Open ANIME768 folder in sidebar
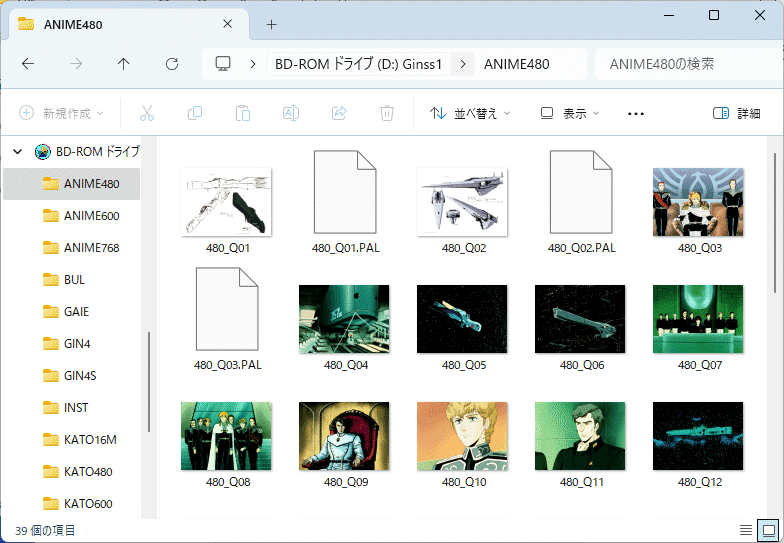This screenshot has width=784, height=543. tap(72, 248)
